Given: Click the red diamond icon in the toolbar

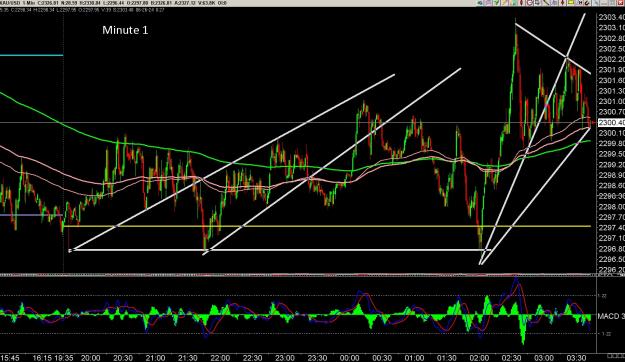Looking at the screenshot, I should pos(521,3).
